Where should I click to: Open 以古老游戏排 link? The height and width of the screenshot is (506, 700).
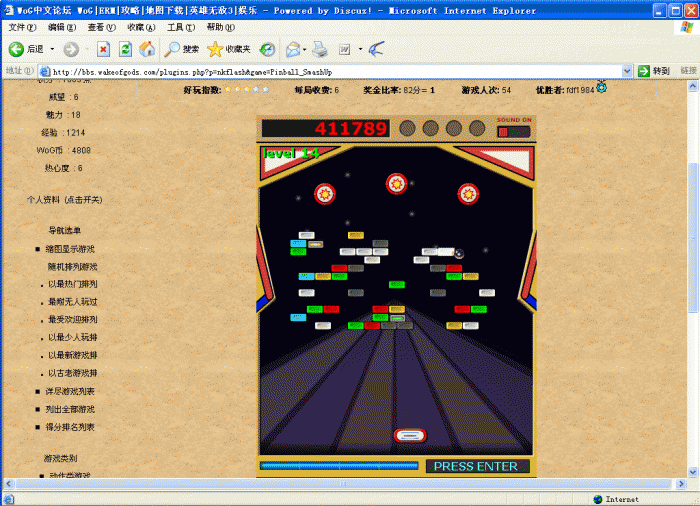point(73,373)
